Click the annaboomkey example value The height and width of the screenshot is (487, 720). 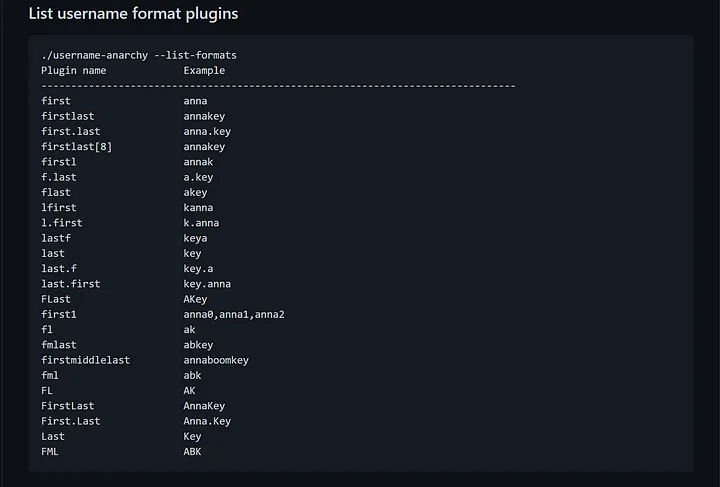click(x=216, y=360)
